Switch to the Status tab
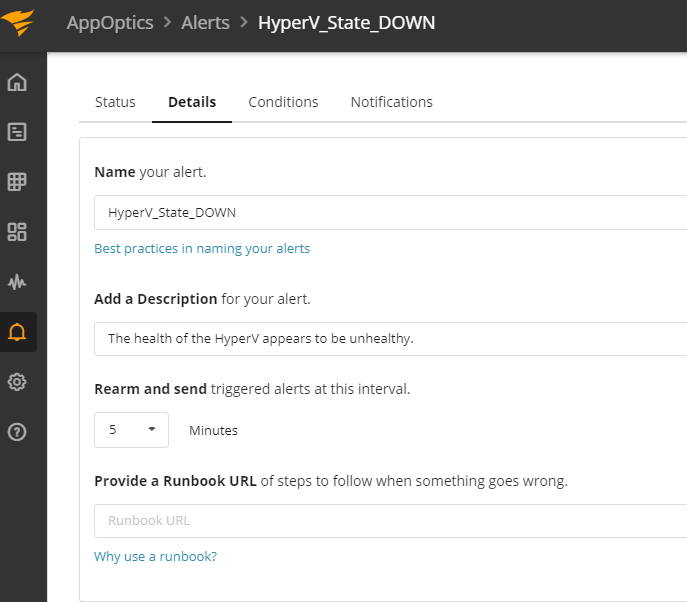The width and height of the screenshot is (687, 602). 115,102
